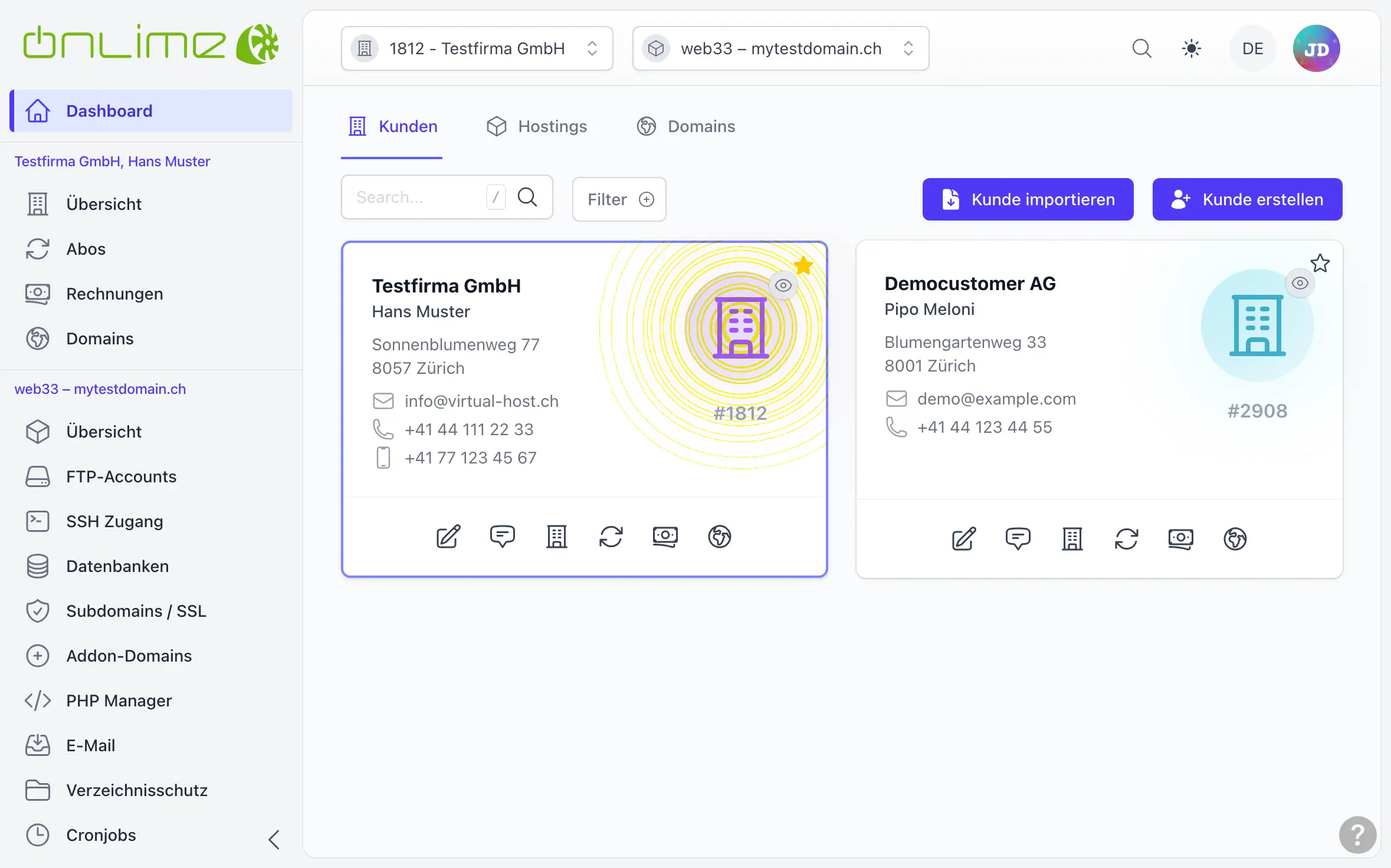Viewport: 1391px width, 868px height.
Task: Switch to the Domains tab
Action: click(685, 126)
